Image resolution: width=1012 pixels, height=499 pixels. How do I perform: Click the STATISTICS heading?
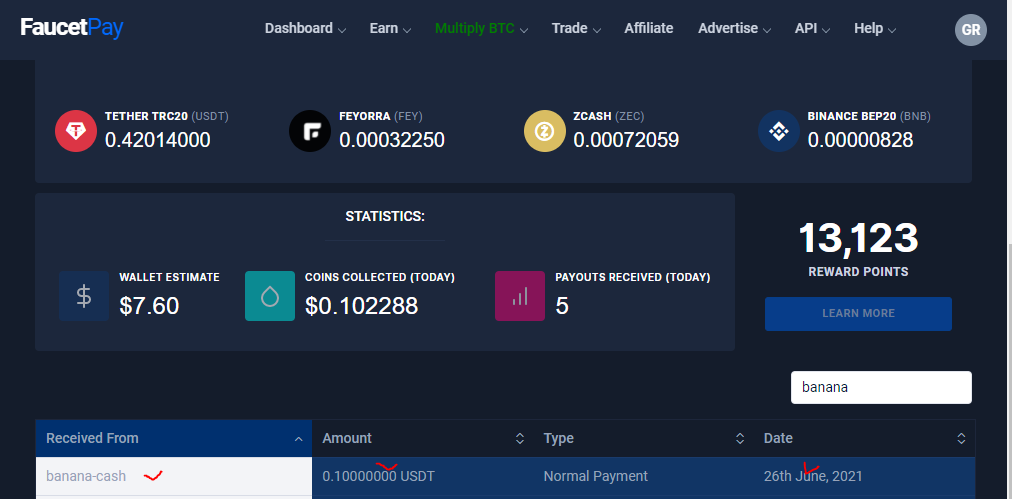click(385, 217)
